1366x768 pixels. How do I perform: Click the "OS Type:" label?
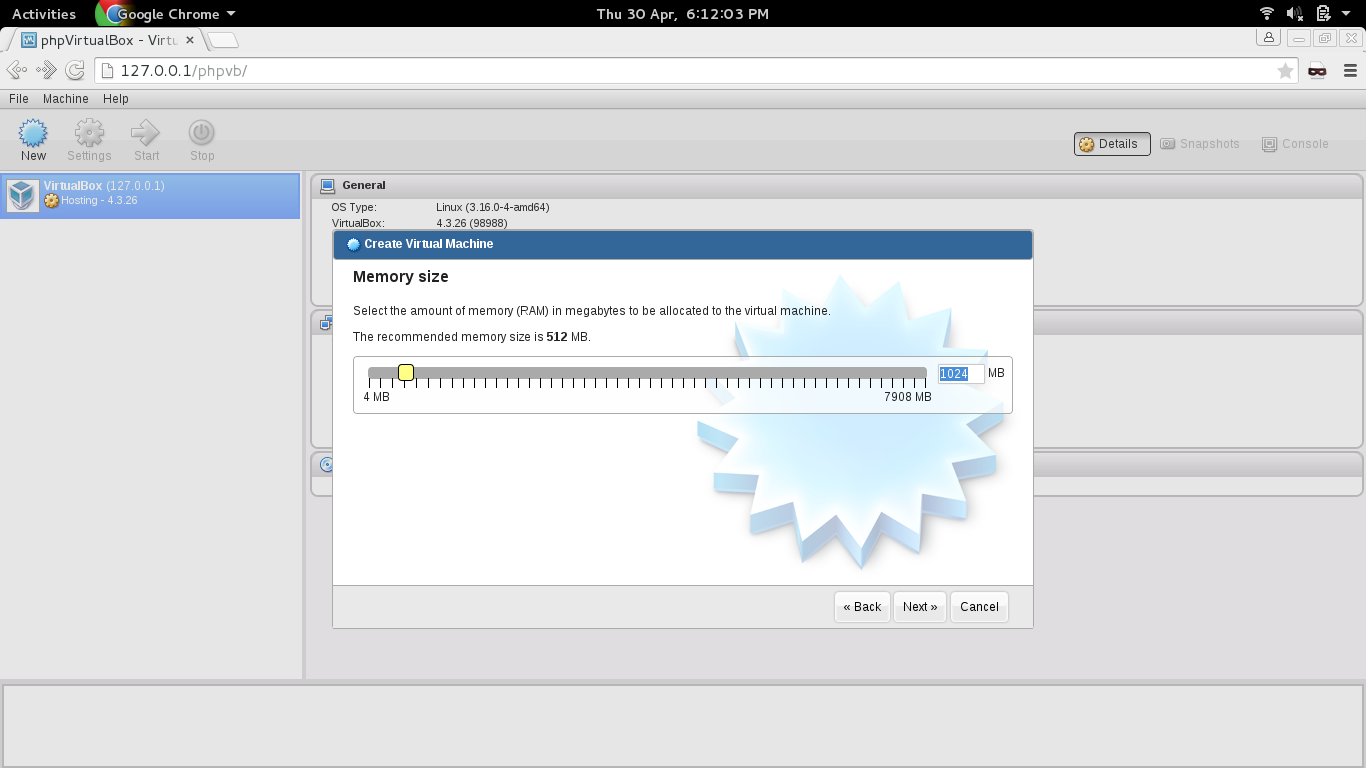354,207
